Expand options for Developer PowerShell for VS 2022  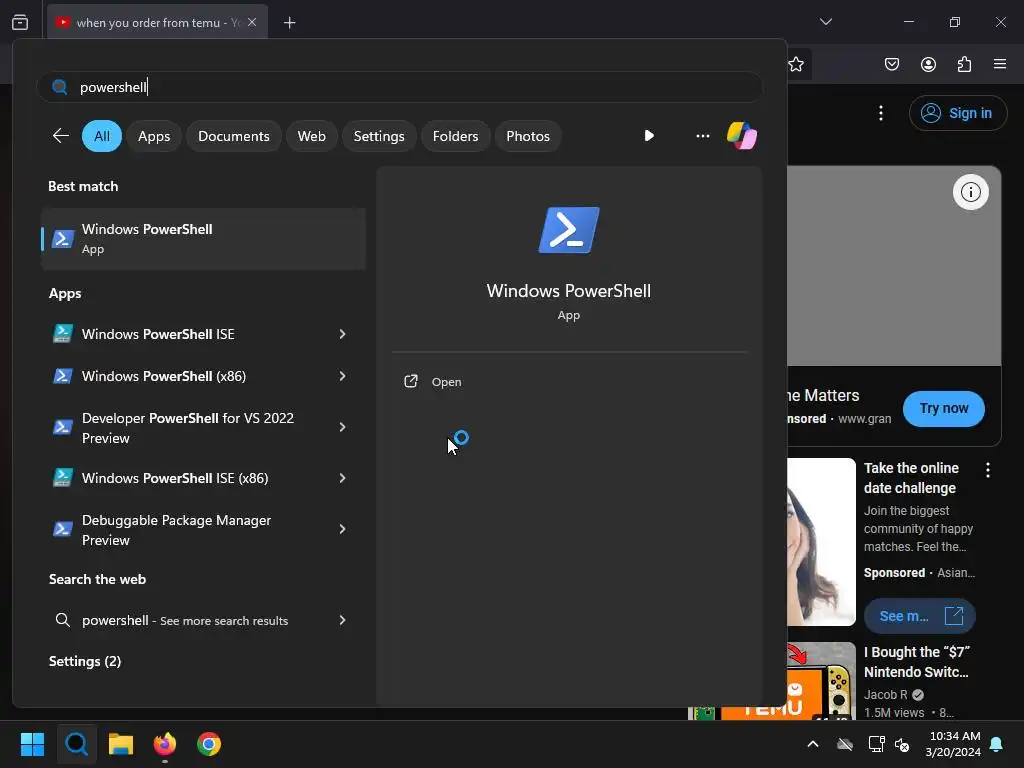tap(342, 427)
